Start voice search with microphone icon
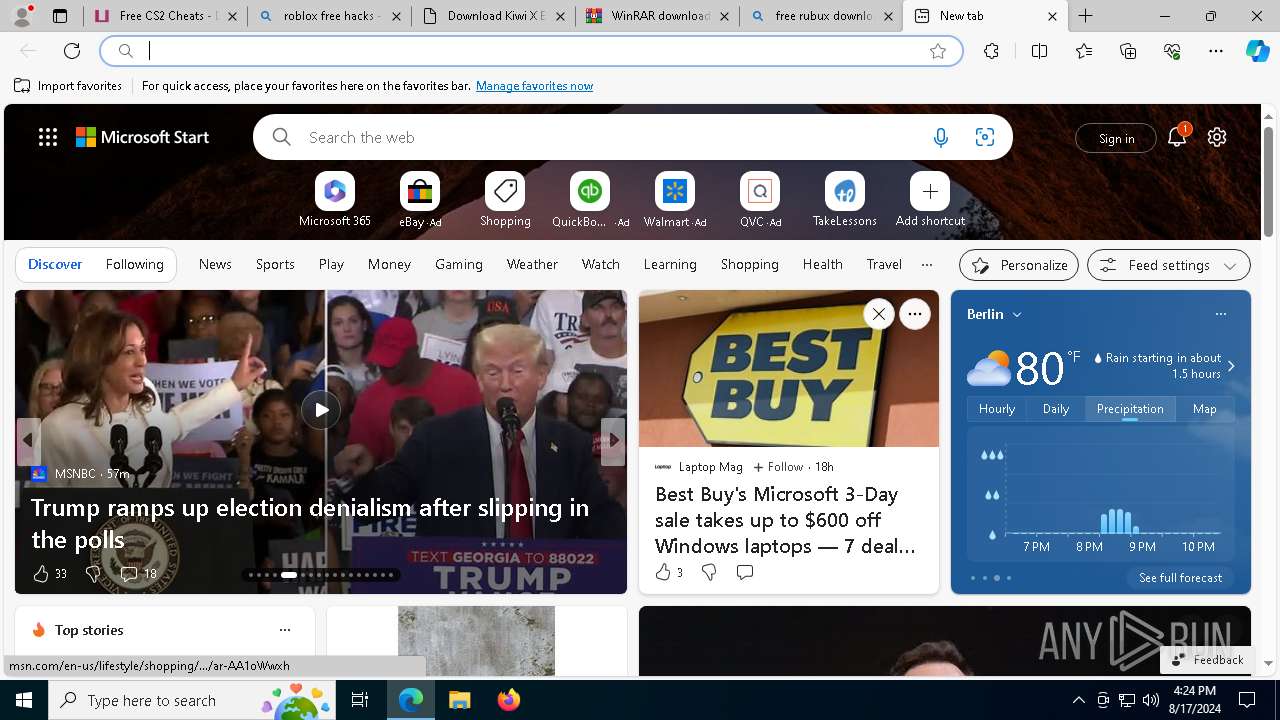Screen dimensions: 1280x720 940,137
